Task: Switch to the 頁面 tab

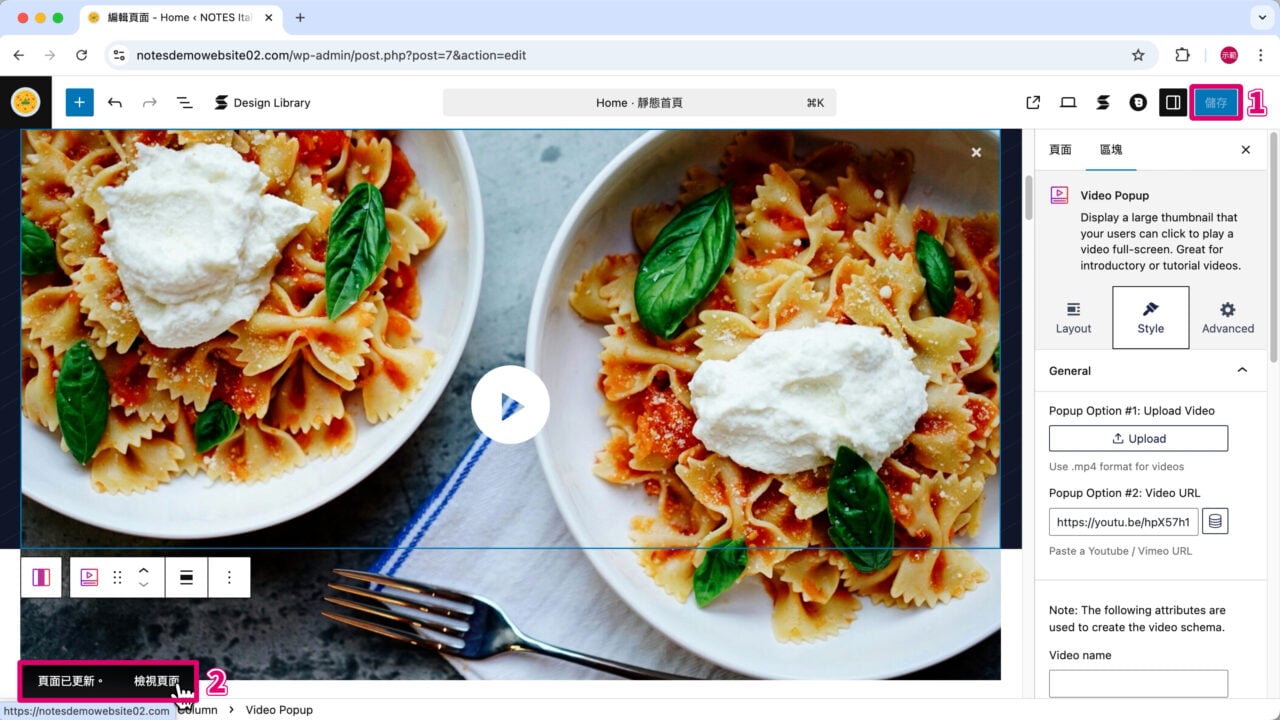Action: click(x=1060, y=150)
